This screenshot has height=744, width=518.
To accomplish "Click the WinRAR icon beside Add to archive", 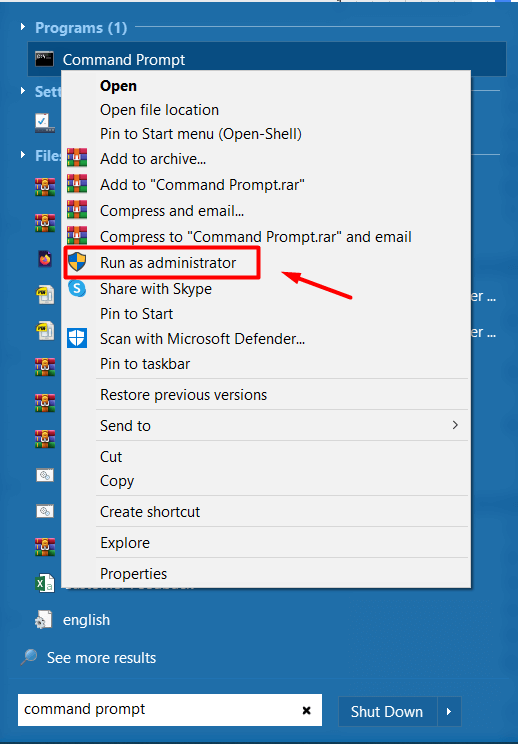I will (77, 158).
